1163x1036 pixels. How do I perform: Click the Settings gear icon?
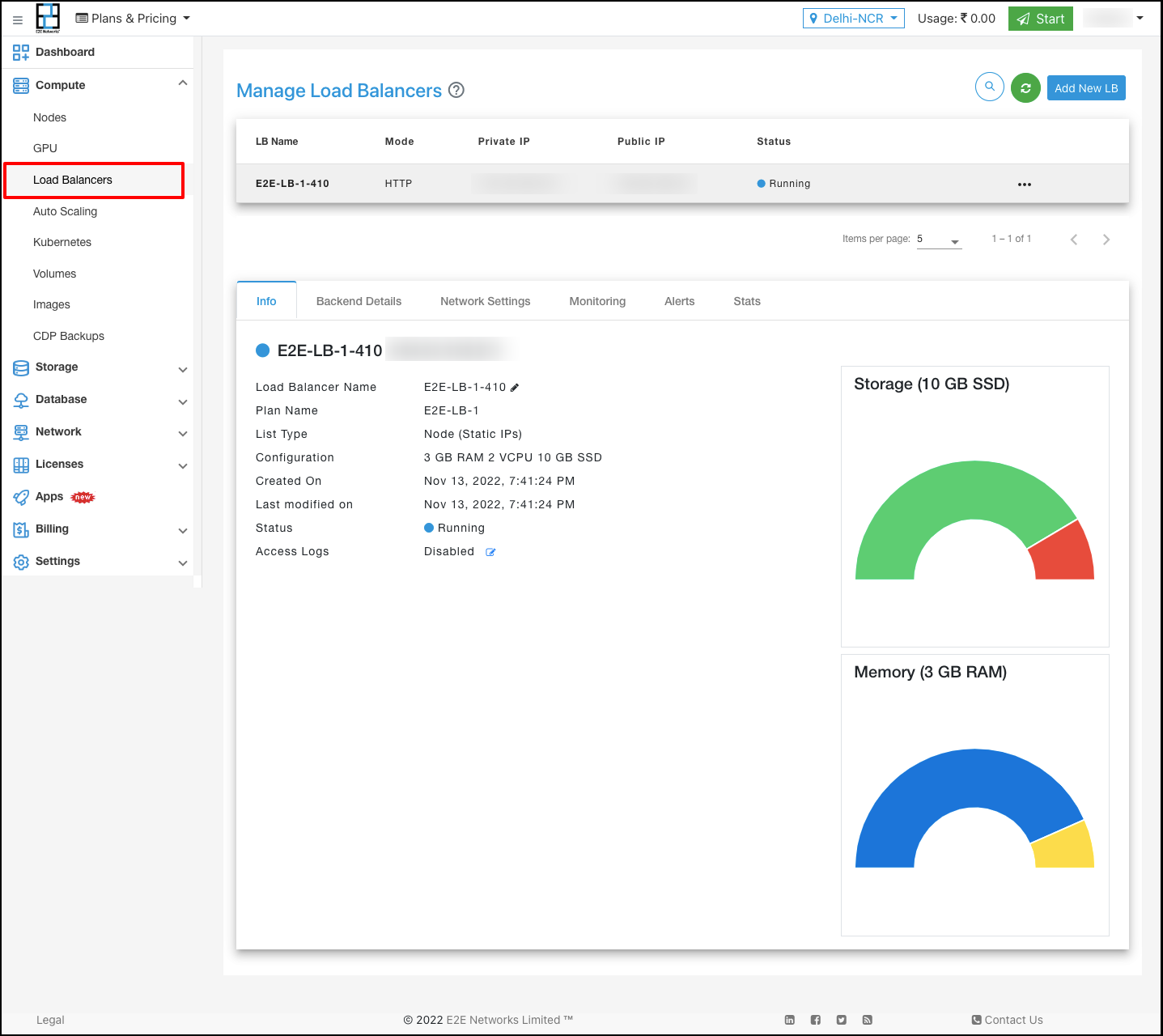(21, 562)
